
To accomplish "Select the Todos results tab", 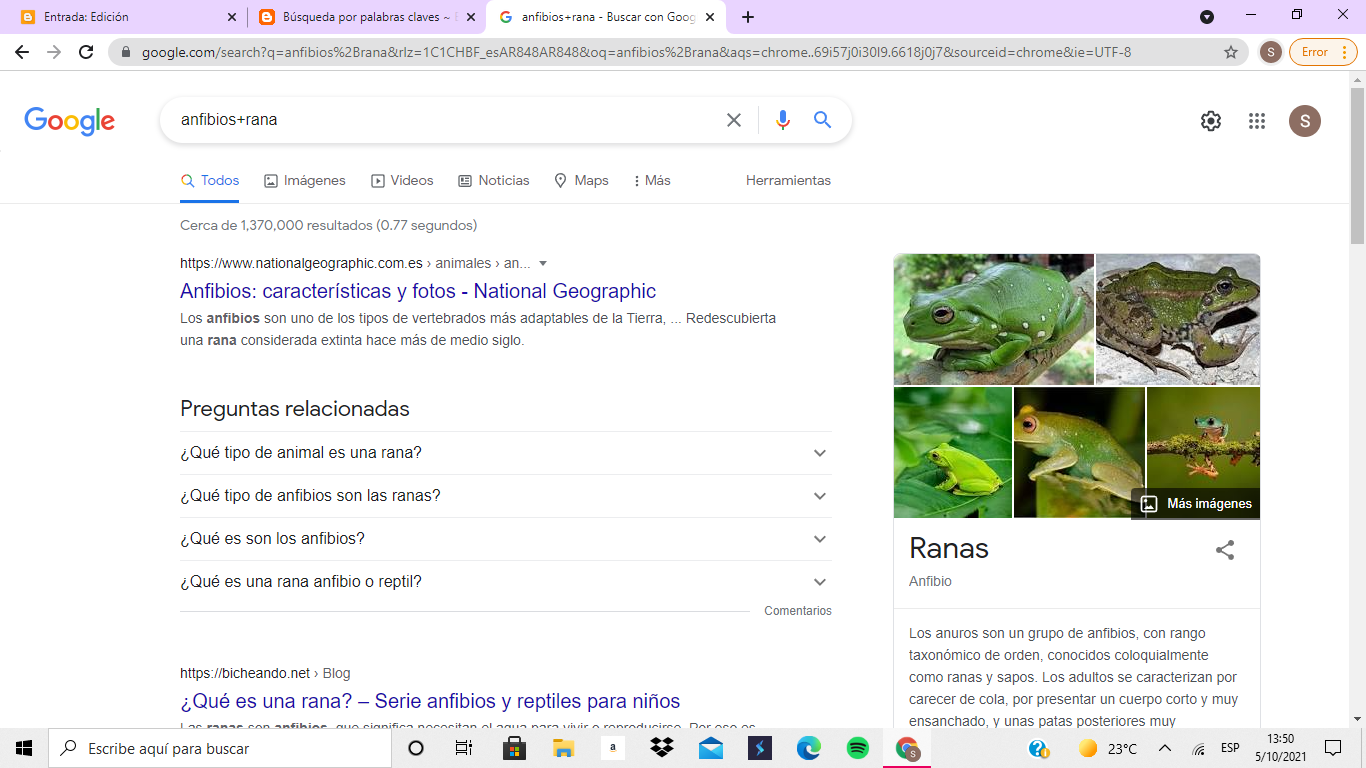I will click(210, 181).
